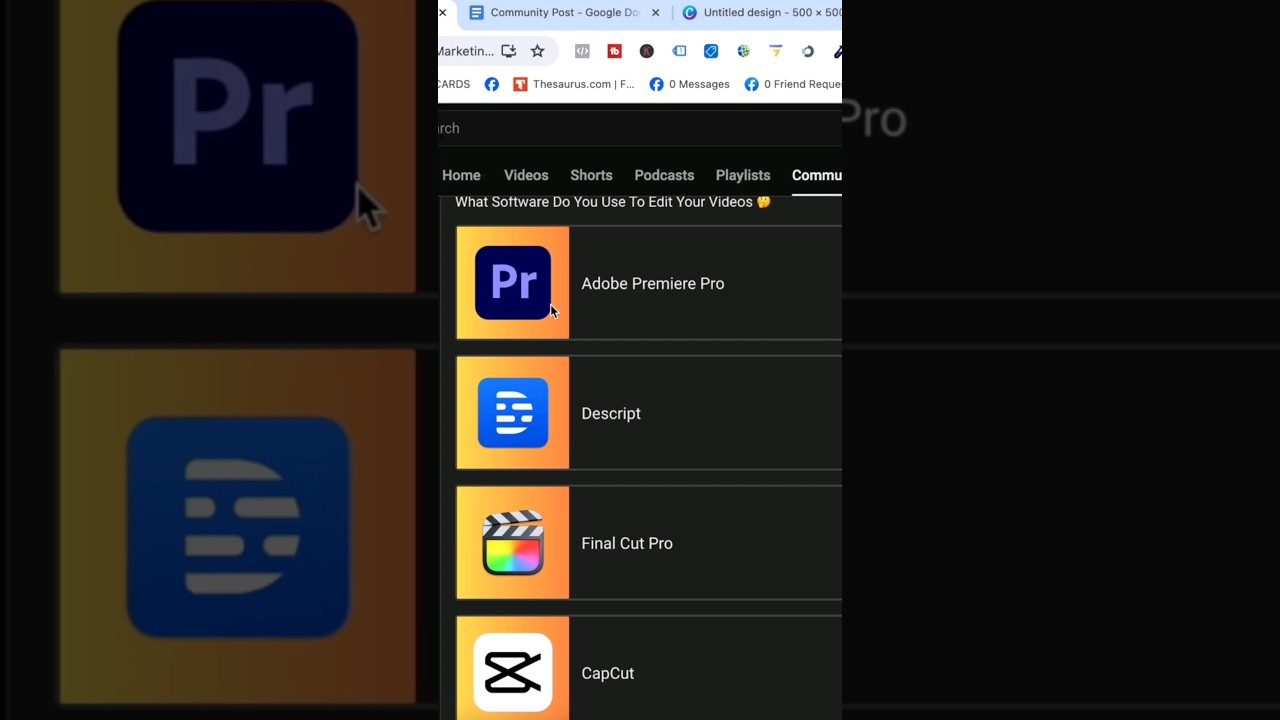Image resolution: width=1280 pixels, height=720 pixels.
Task: Click the YouTube search field
Action: (640, 128)
